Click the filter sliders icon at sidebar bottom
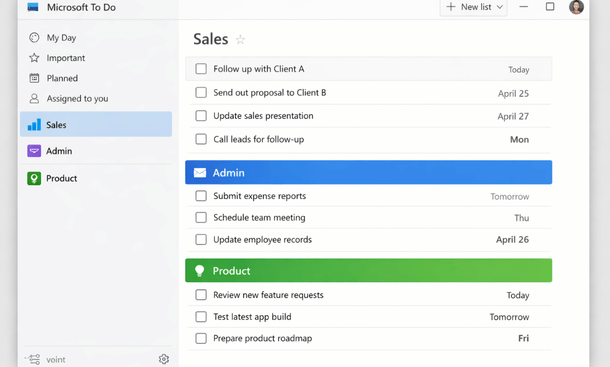Viewport: 610px width, 367px height. tap(33, 359)
